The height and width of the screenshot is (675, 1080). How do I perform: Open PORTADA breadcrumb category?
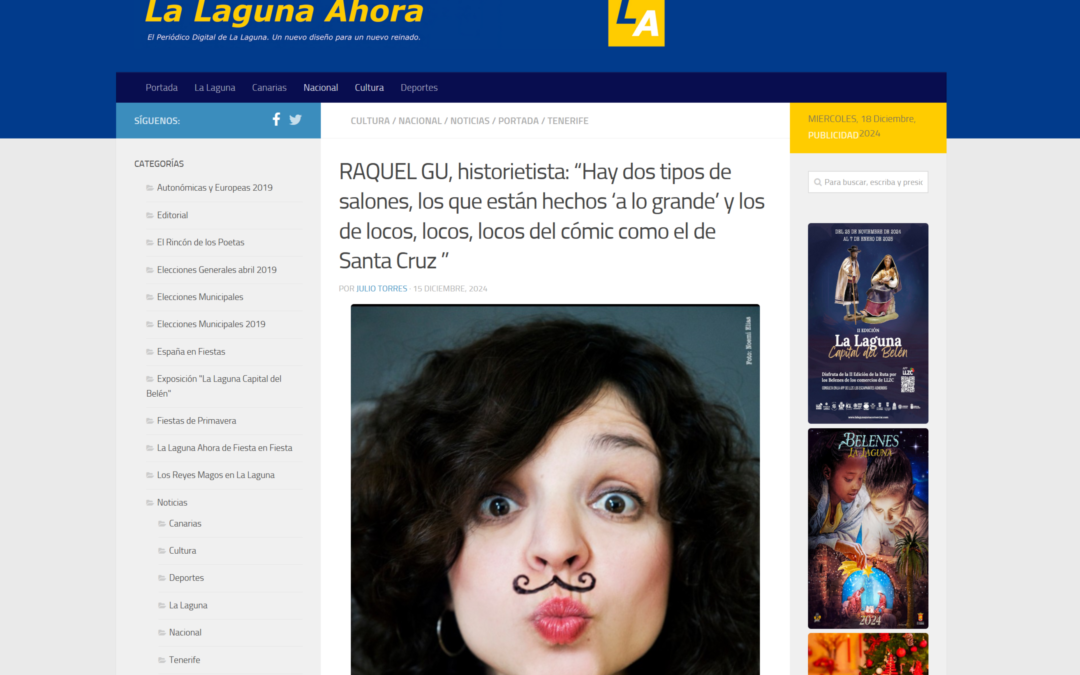(518, 121)
